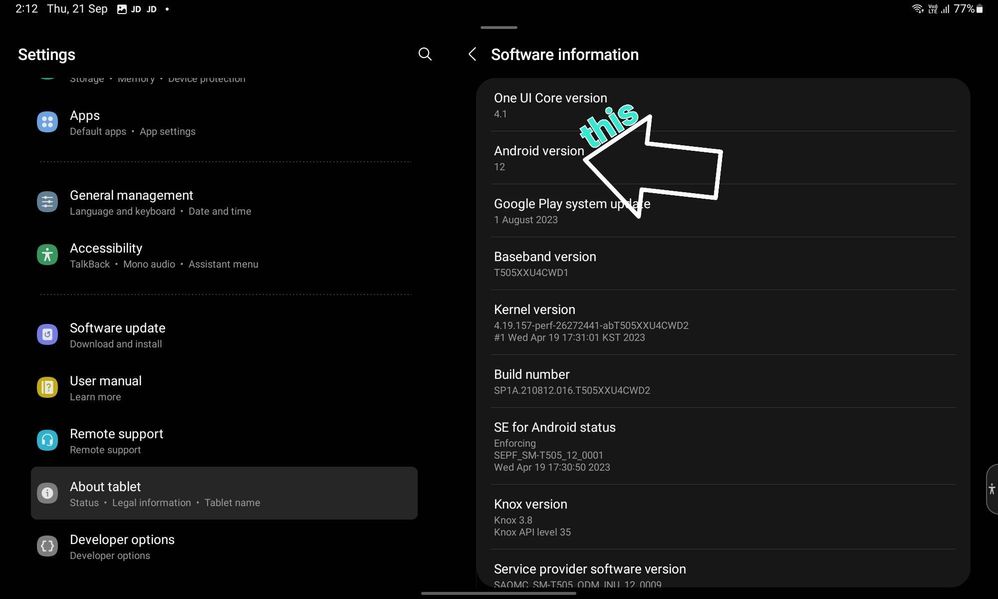Open the floating accessibility shortcut button
This screenshot has width=998, height=599.
point(992,489)
